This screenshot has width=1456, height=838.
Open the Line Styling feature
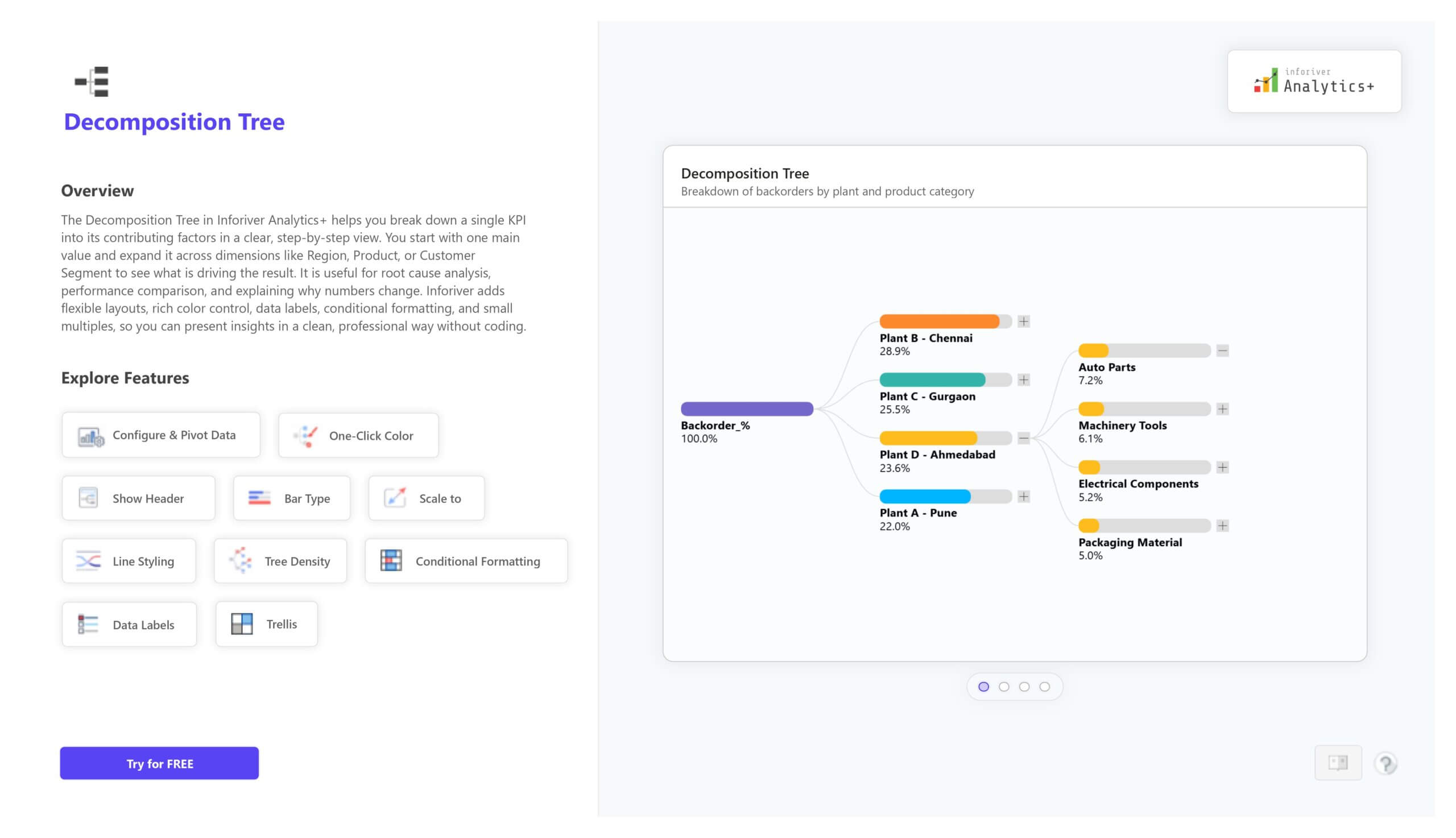129,561
